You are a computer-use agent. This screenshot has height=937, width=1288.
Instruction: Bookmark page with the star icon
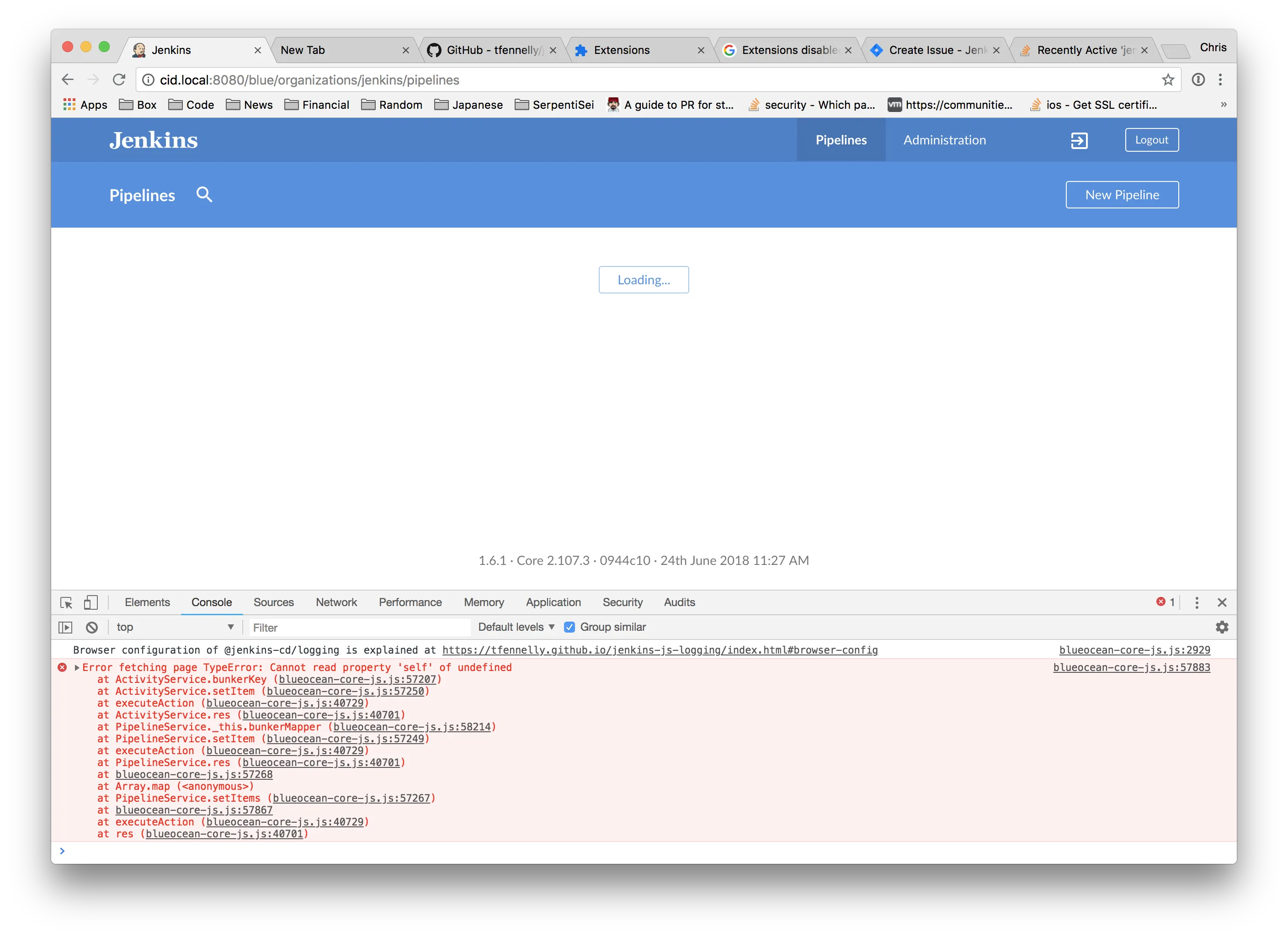point(1168,80)
